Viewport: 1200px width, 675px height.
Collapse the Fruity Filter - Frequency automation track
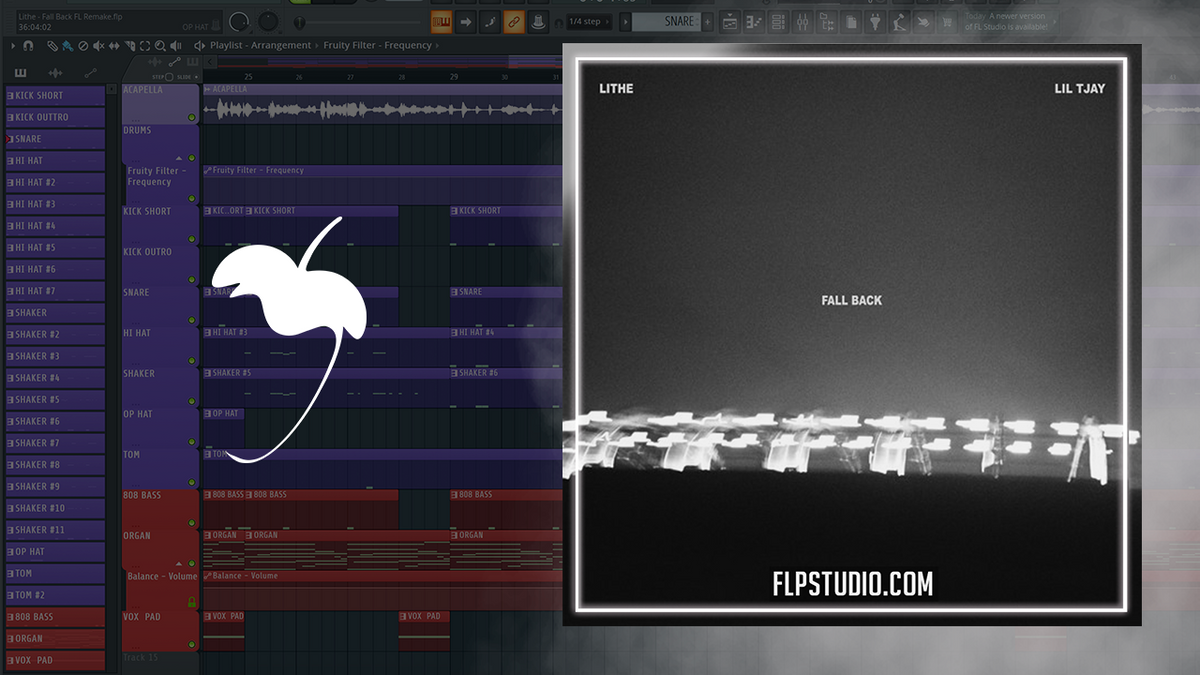click(178, 158)
